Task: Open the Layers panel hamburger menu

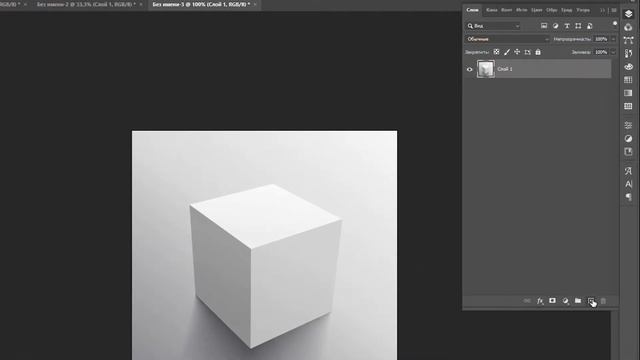Action: (613, 10)
